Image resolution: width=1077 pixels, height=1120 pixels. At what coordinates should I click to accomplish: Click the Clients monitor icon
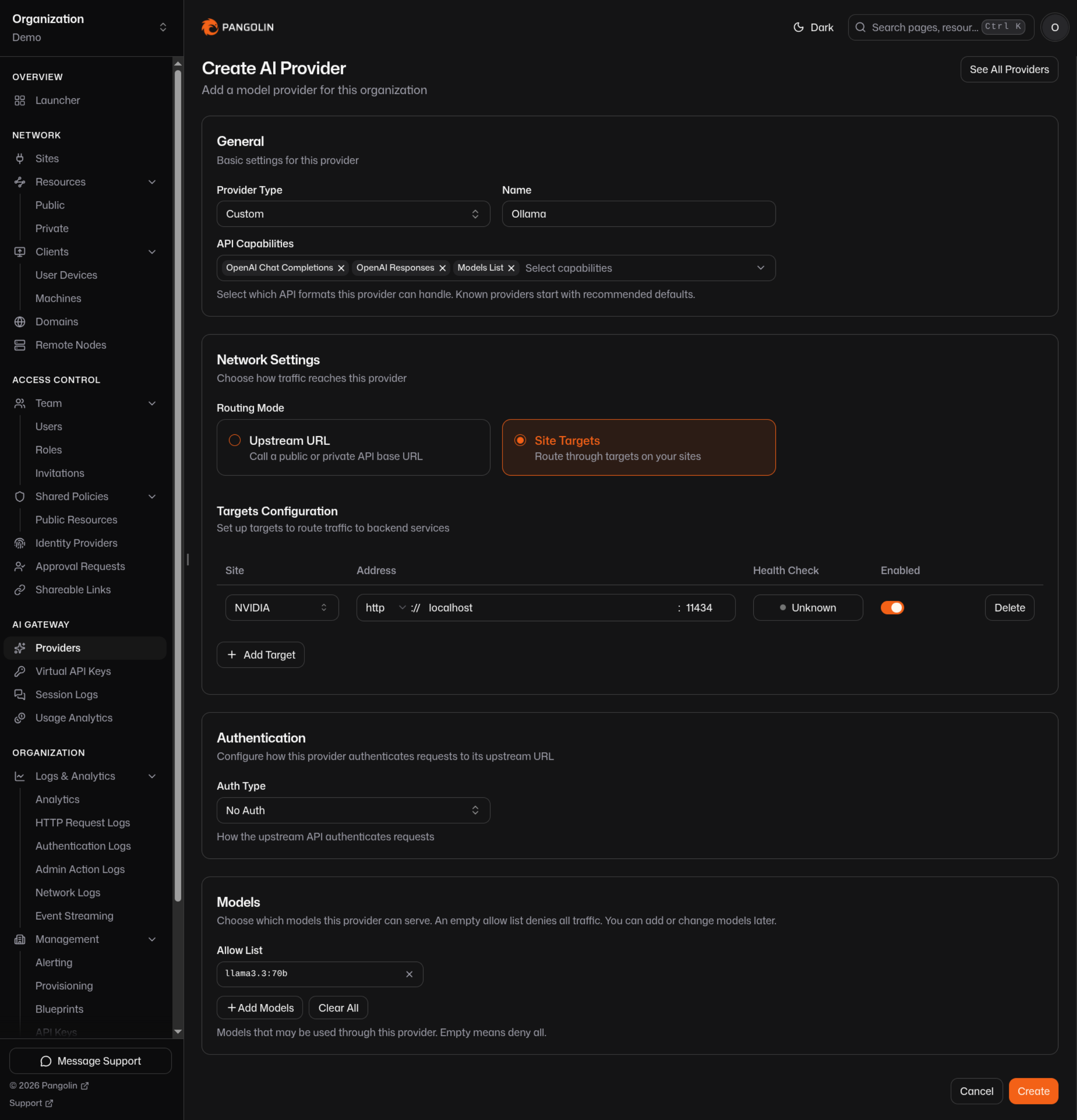click(x=20, y=252)
